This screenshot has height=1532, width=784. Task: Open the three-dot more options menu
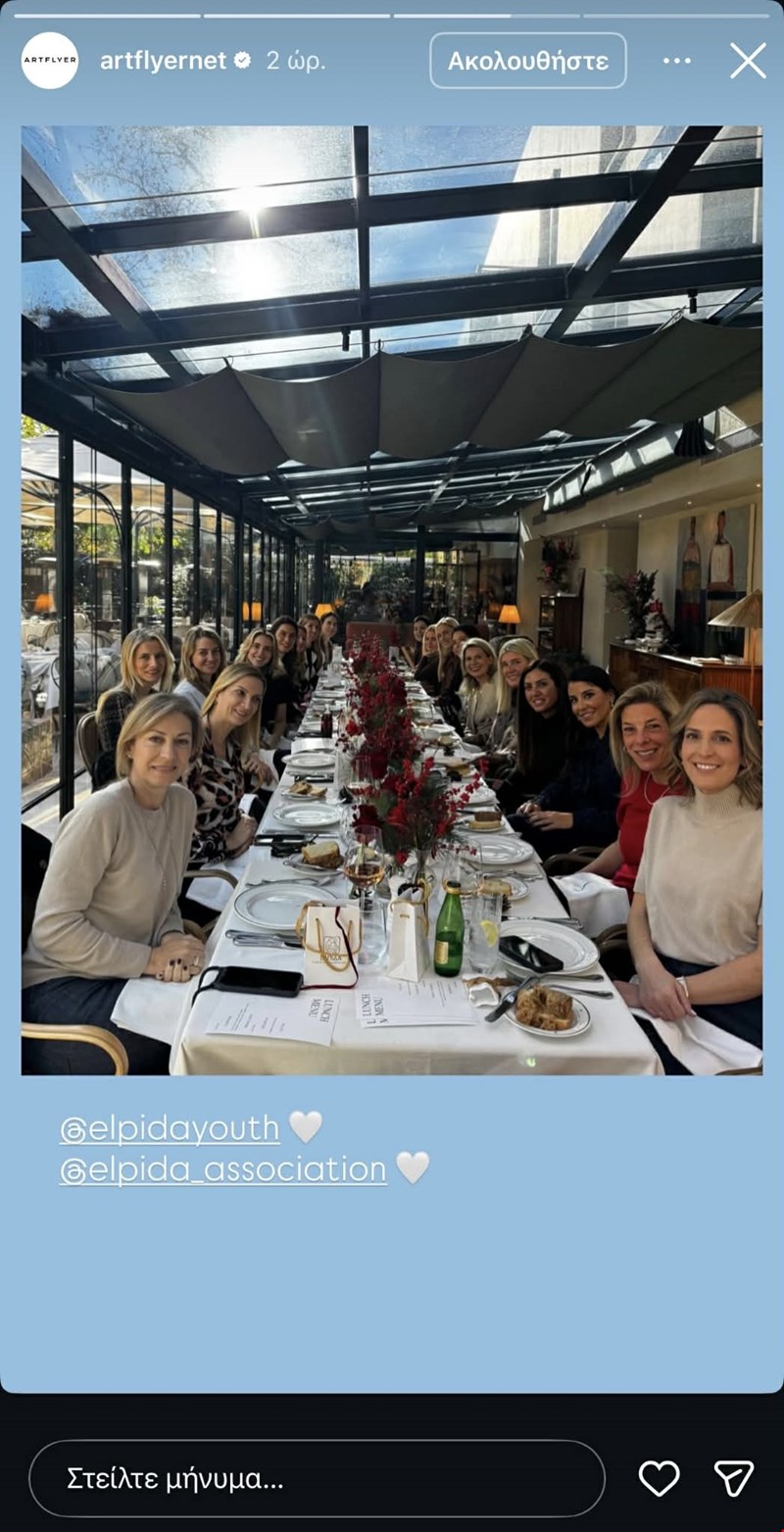pyautogui.click(x=677, y=61)
